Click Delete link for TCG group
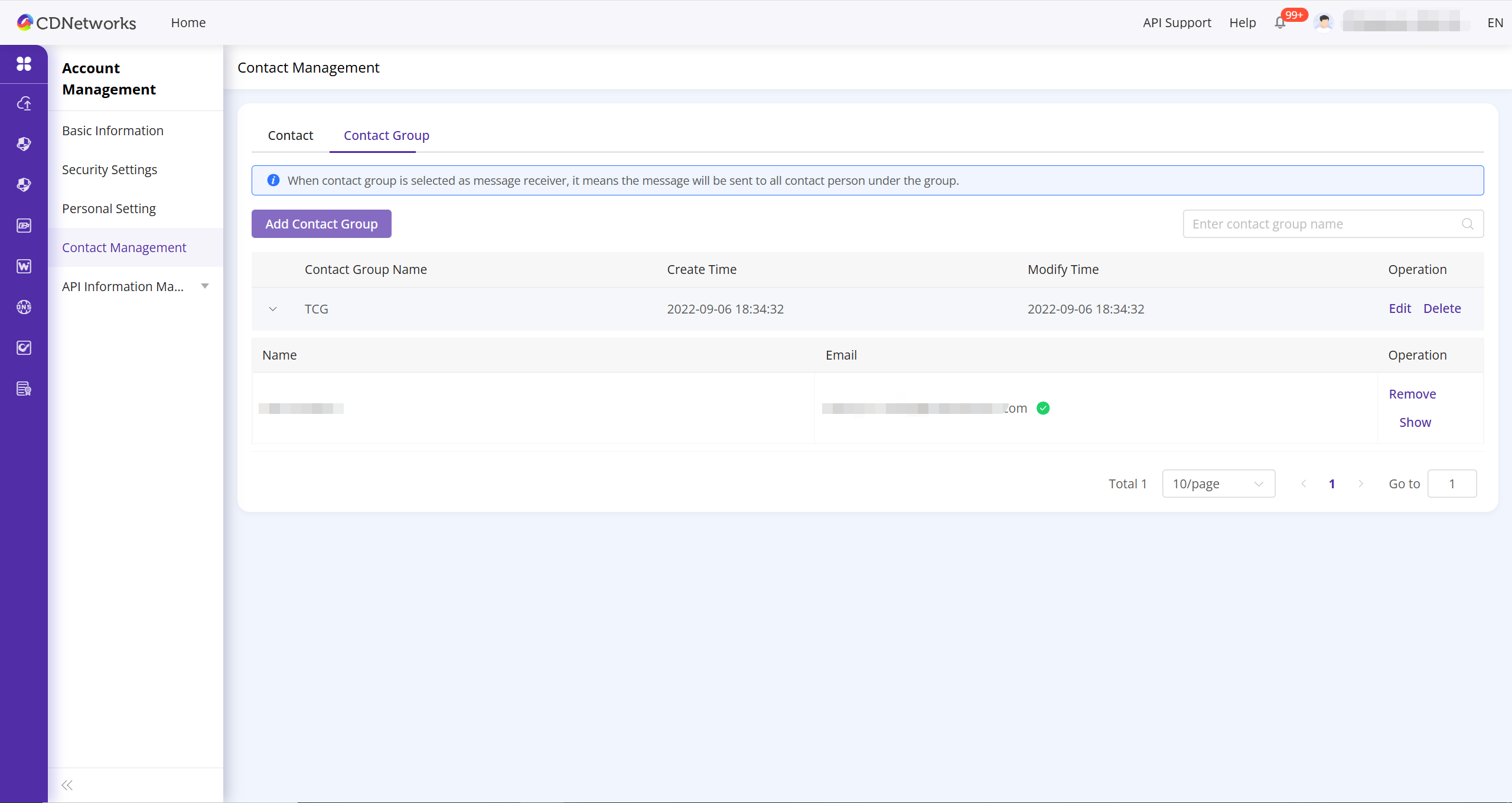Image resolution: width=1512 pixels, height=803 pixels. [1442, 308]
